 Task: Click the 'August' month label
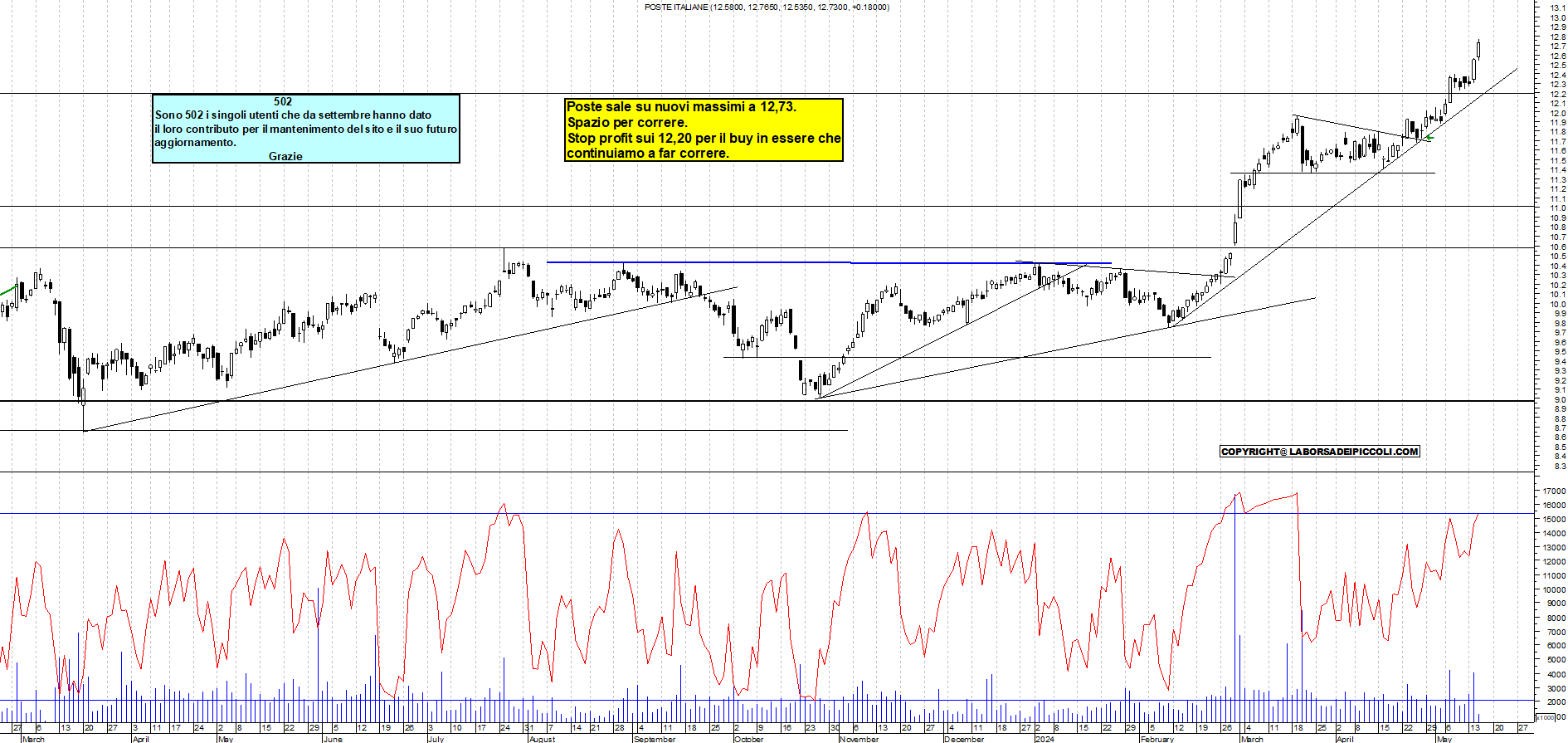pyautogui.click(x=542, y=739)
